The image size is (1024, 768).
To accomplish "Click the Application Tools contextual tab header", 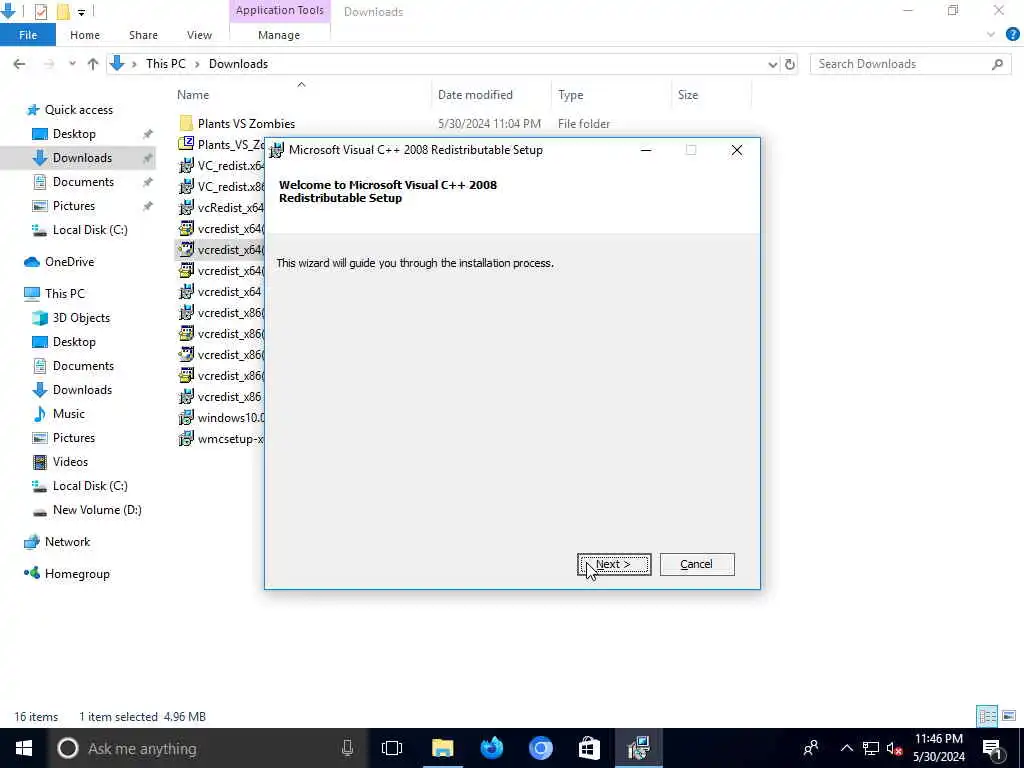I will [x=280, y=10].
